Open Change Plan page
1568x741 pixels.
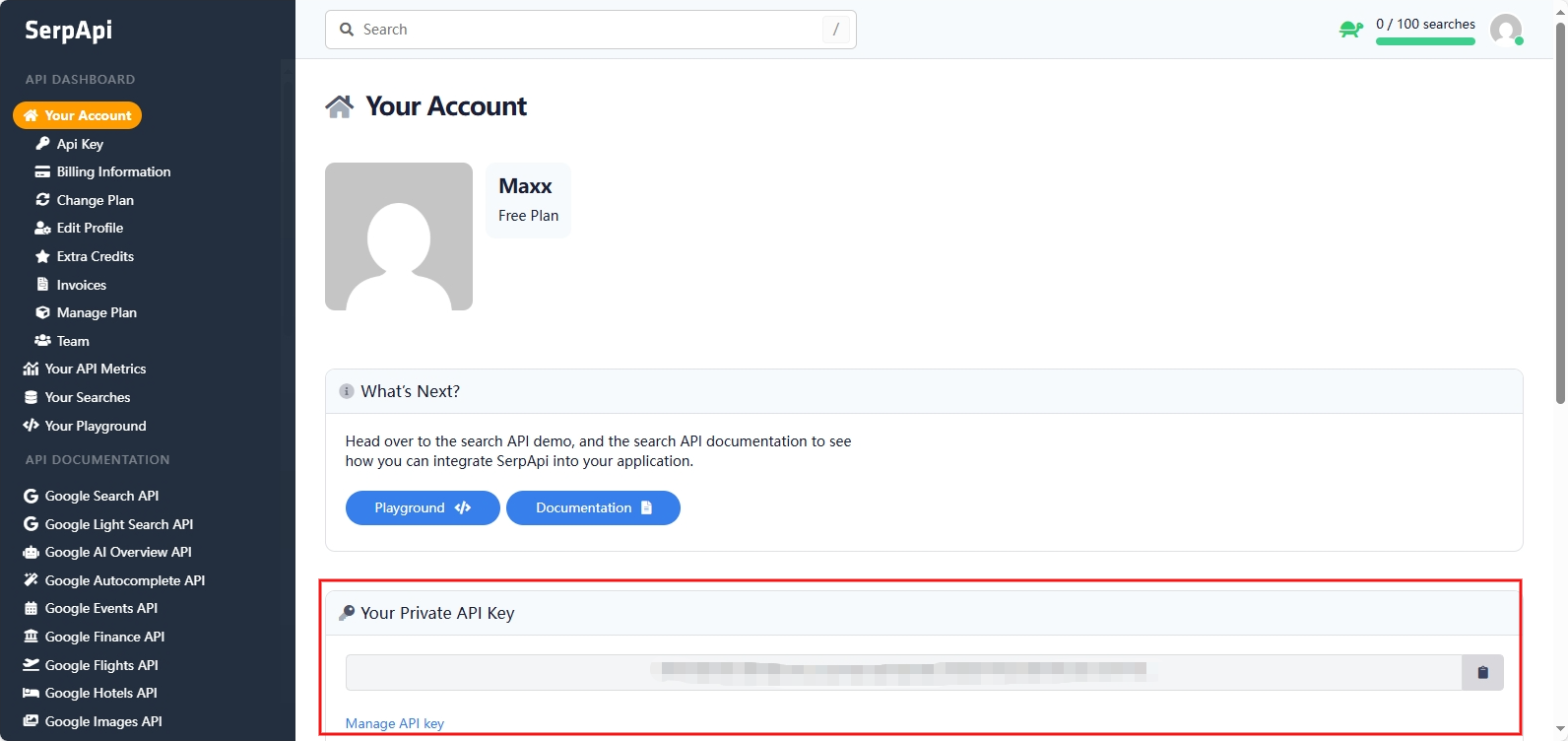click(95, 200)
